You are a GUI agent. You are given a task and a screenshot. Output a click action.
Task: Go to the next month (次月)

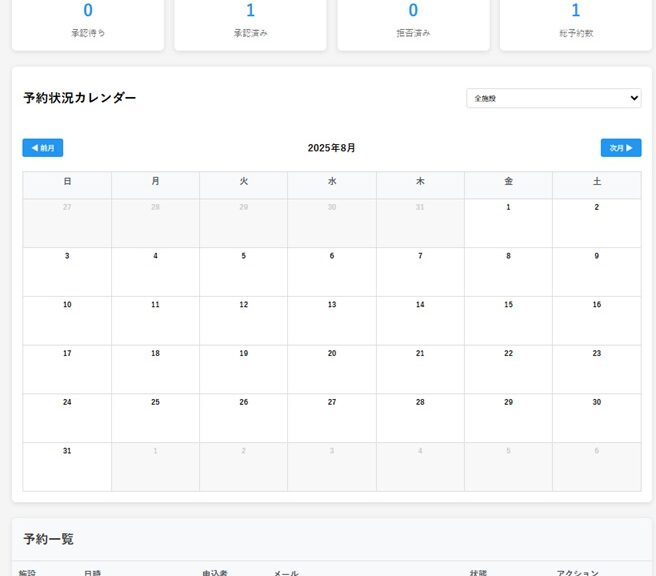[621, 148]
